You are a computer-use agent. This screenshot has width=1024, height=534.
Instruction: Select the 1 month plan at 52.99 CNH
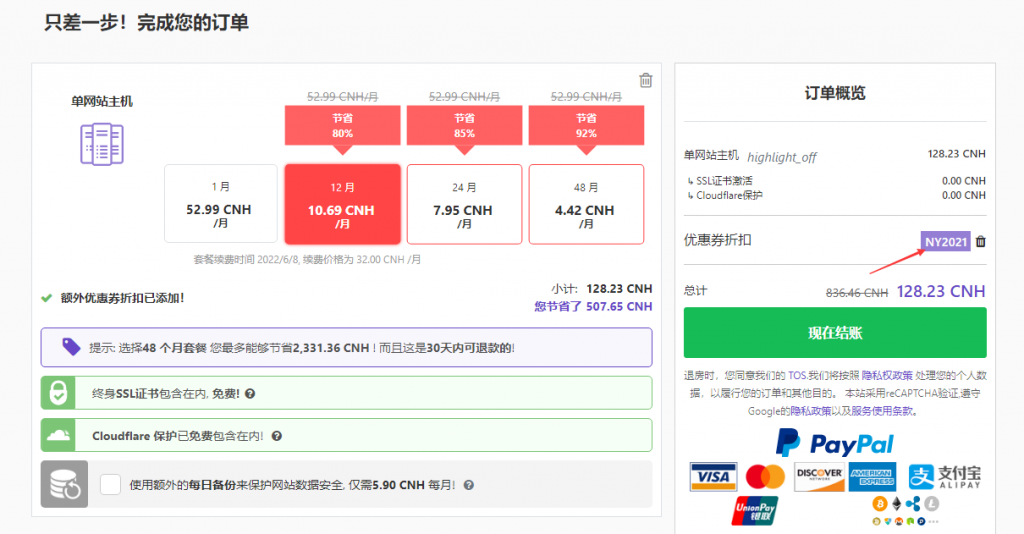pyautogui.click(x=221, y=204)
